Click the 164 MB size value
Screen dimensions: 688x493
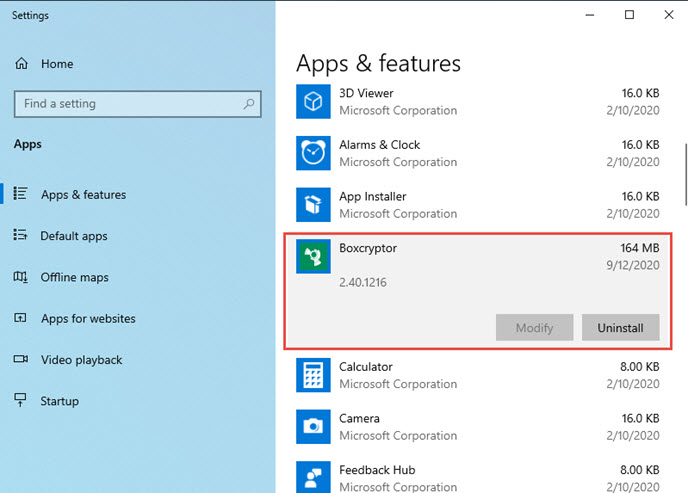[x=639, y=248]
